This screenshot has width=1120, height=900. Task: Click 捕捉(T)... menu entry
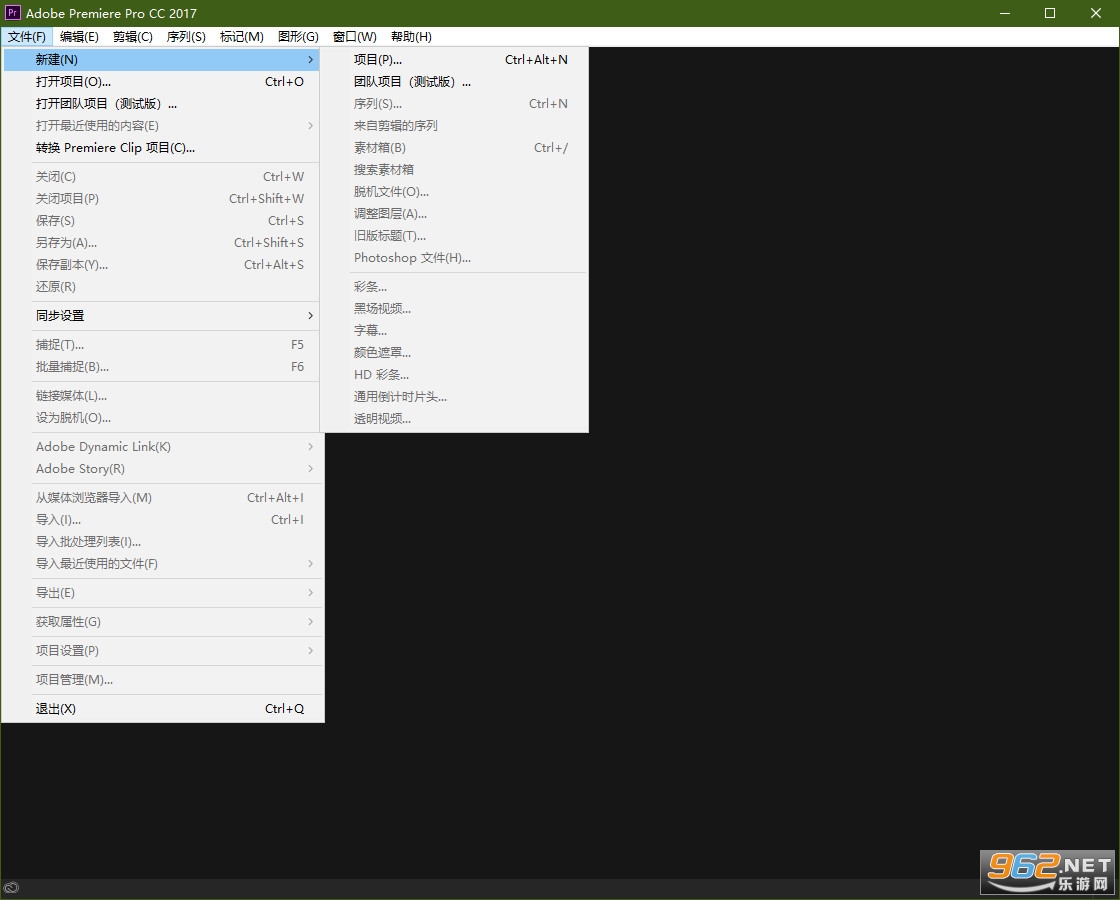click(161, 345)
